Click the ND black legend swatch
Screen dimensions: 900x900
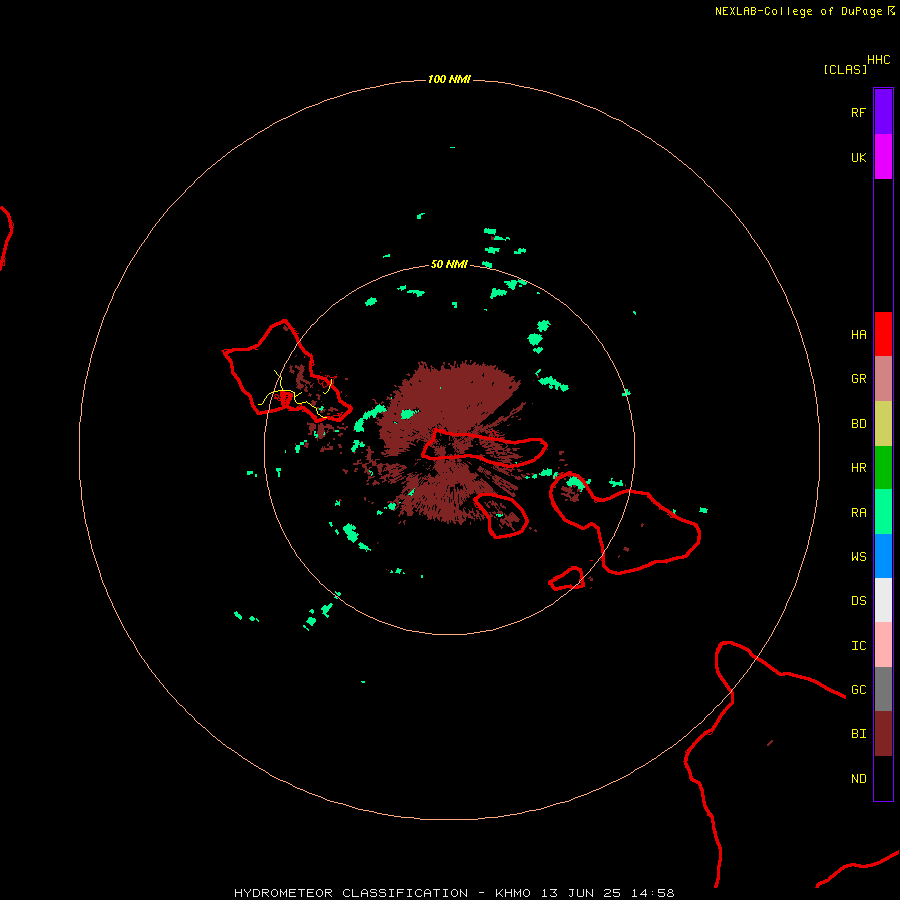coord(883,778)
